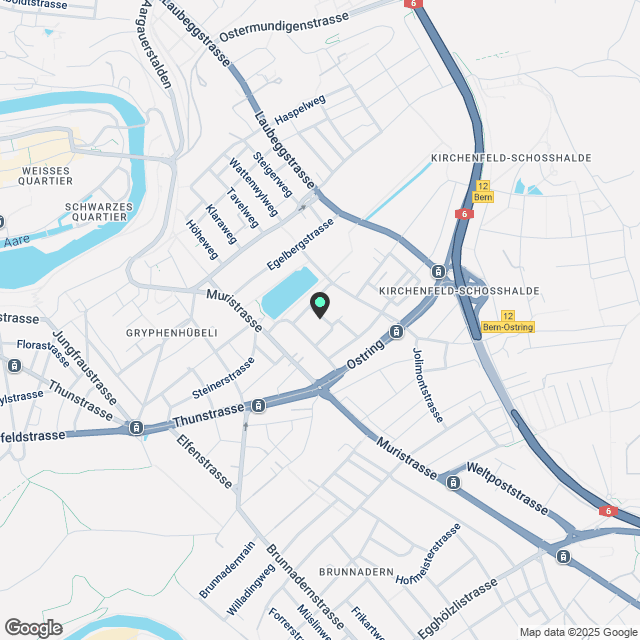Click the one-way arrow near Elfenstrasse

pyautogui.click(x=246, y=427)
